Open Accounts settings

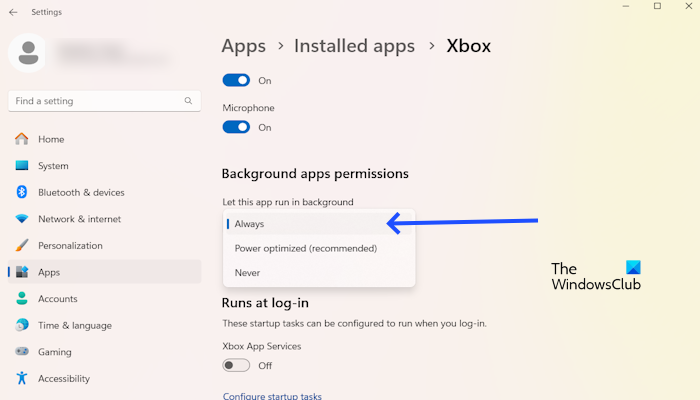104,298
